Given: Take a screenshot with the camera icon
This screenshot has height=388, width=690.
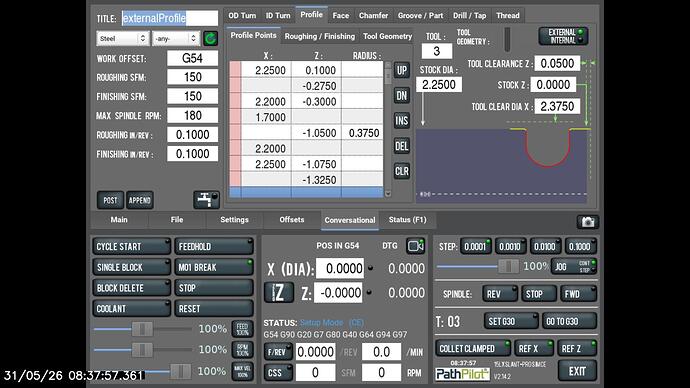Looking at the screenshot, I should point(587,222).
